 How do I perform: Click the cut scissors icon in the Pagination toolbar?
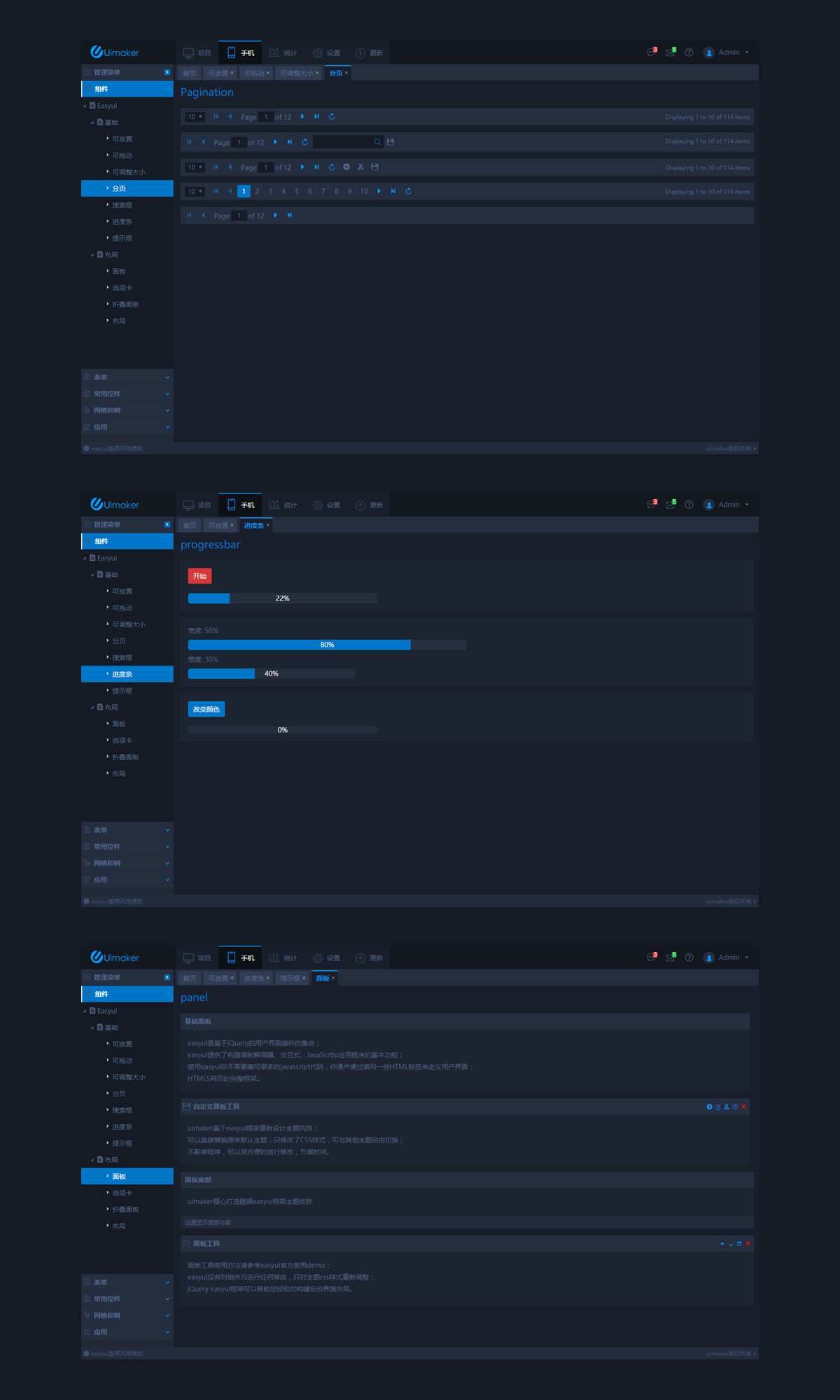[360, 167]
